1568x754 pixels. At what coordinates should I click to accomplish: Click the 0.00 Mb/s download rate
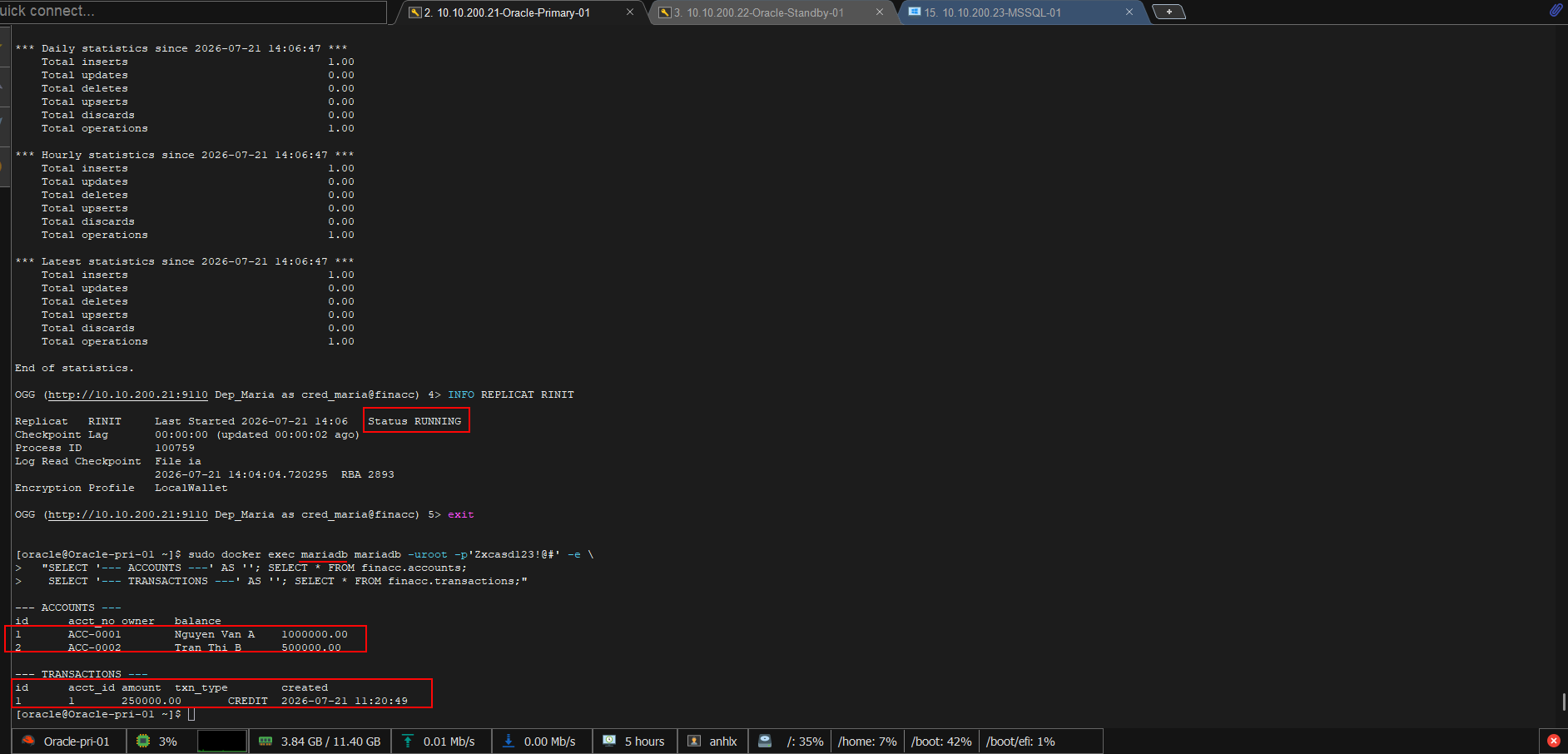[x=549, y=742]
